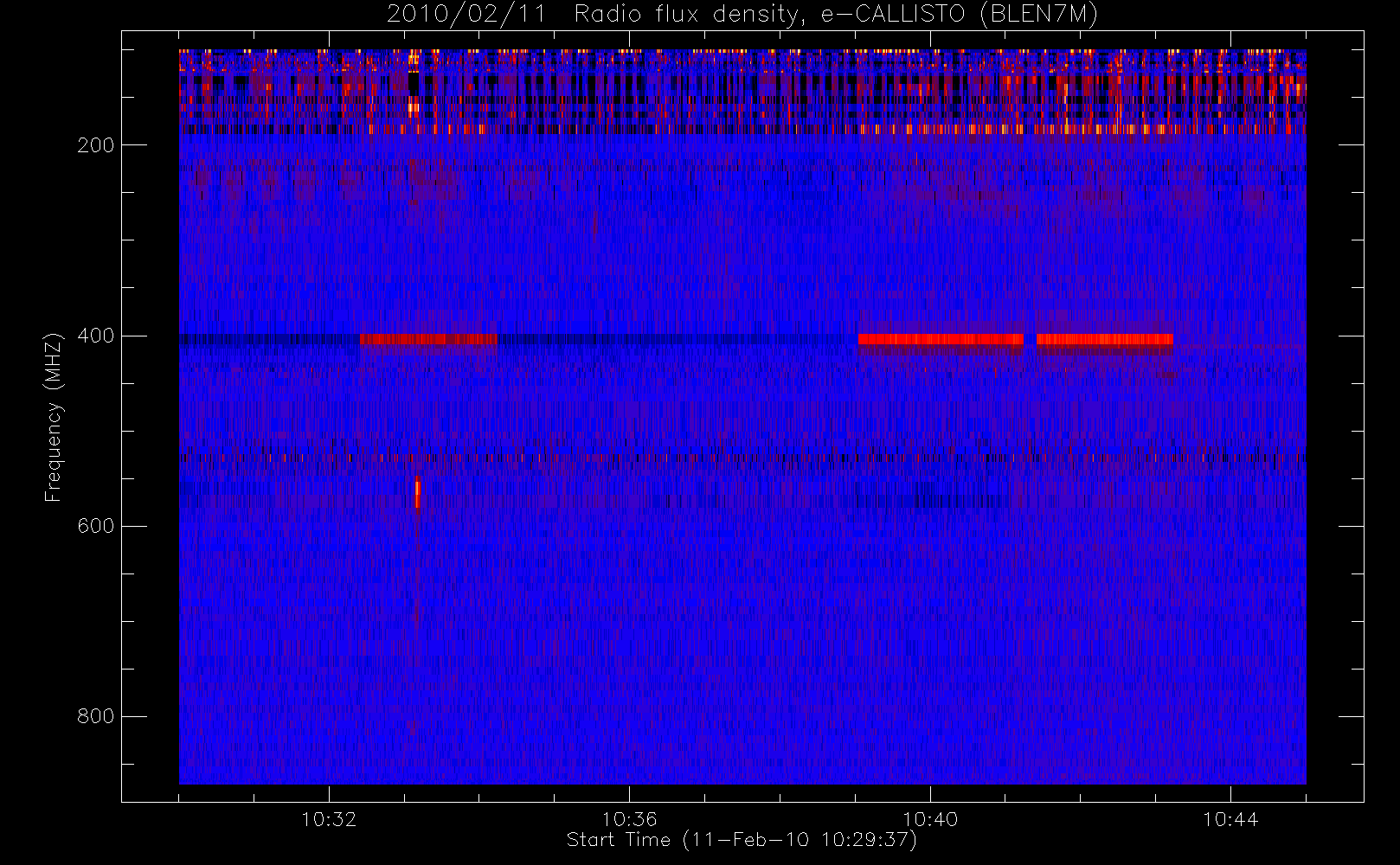The width and height of the screenshot is (1400, 865).
Task: Click the dim red 400 MHz band near 10:33
Action: (x=428, y=339)
